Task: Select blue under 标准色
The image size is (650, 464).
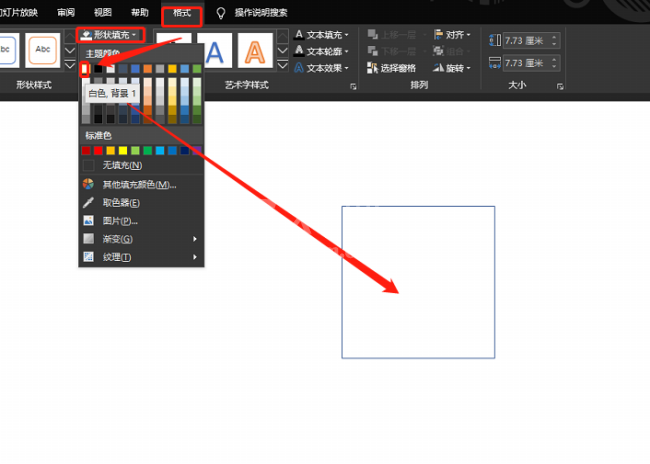Action: tap(172, 151)
